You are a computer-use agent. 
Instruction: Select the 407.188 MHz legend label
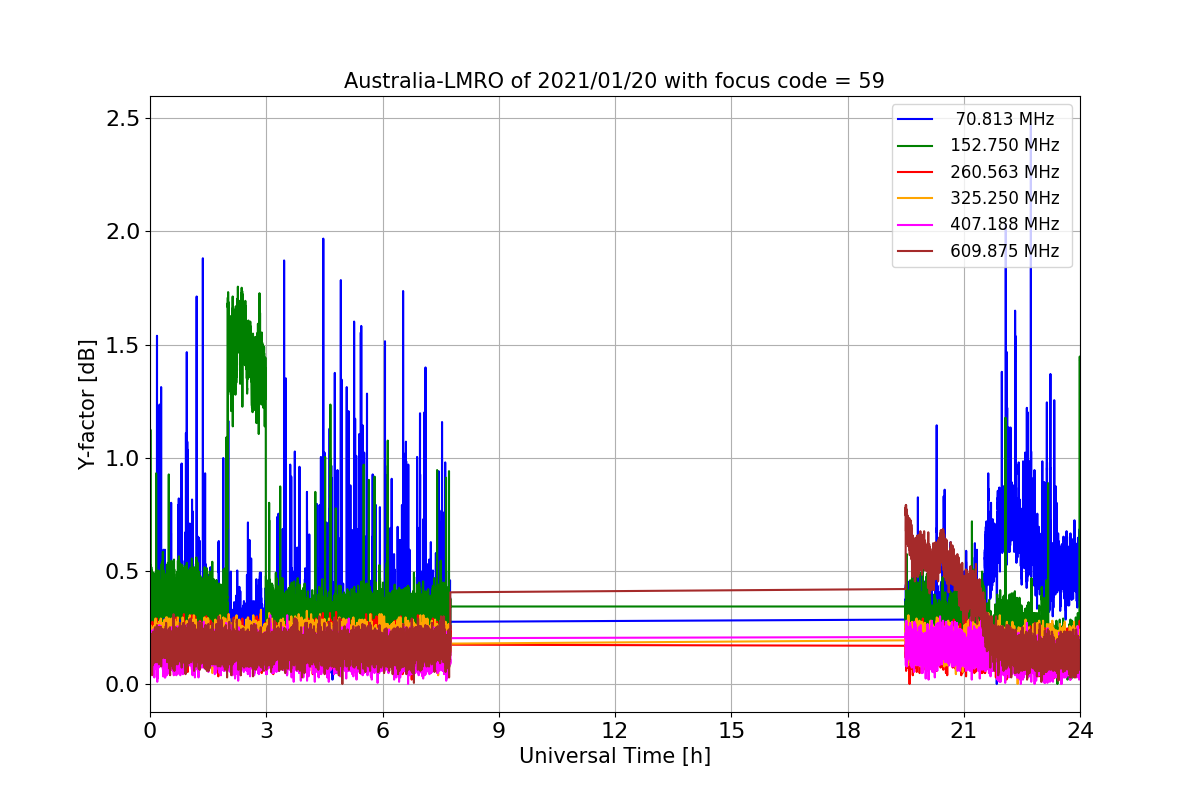click(x=1005, y=224)
